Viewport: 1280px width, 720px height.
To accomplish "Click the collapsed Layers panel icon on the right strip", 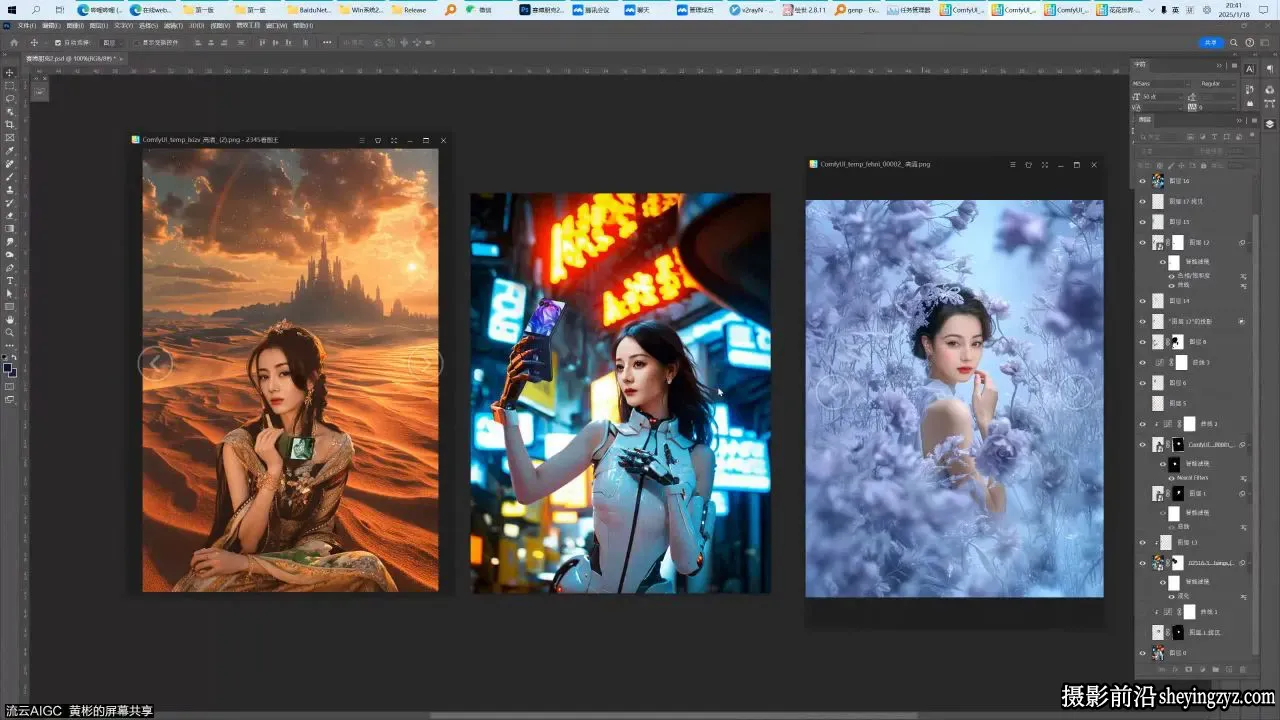I will coord(1269,124).
